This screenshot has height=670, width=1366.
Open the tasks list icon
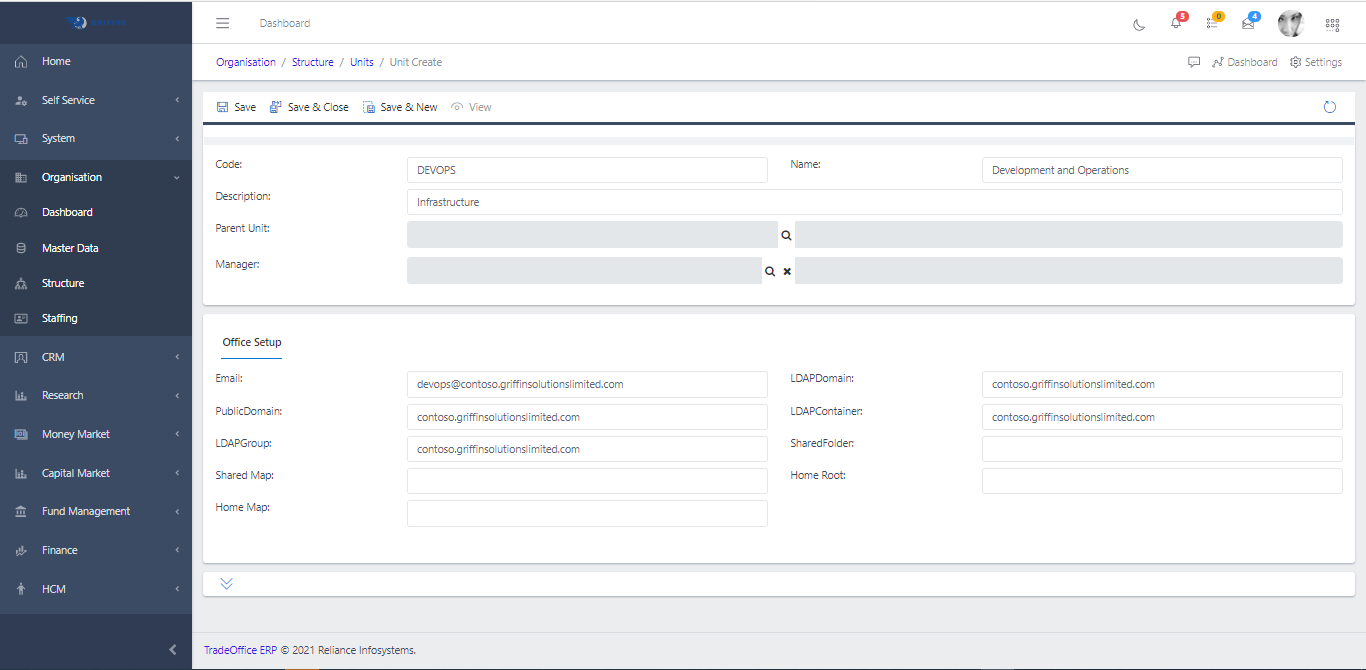pyautogui.click(x=1212, y=24)
